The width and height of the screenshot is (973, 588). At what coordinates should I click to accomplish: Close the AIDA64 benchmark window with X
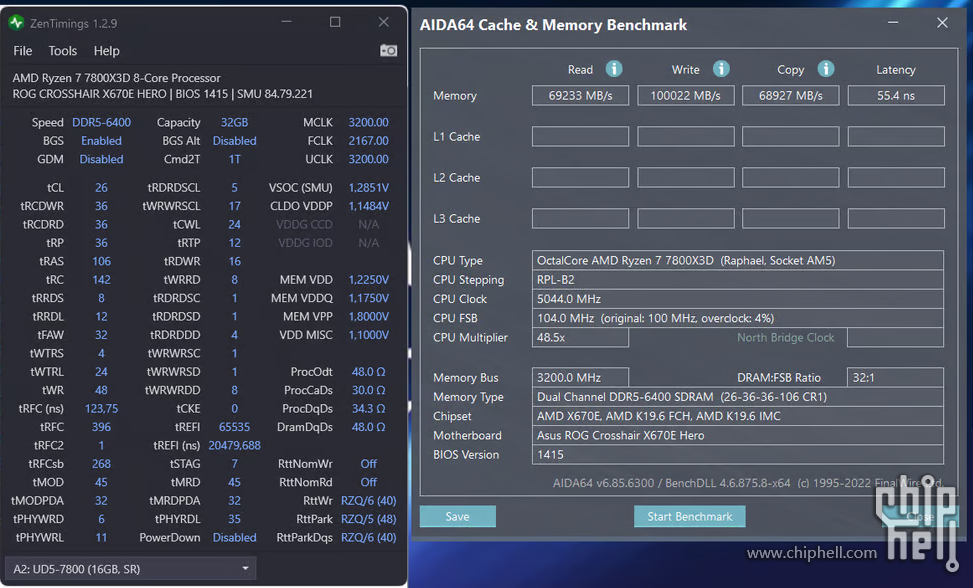click(x=942, y=23)
